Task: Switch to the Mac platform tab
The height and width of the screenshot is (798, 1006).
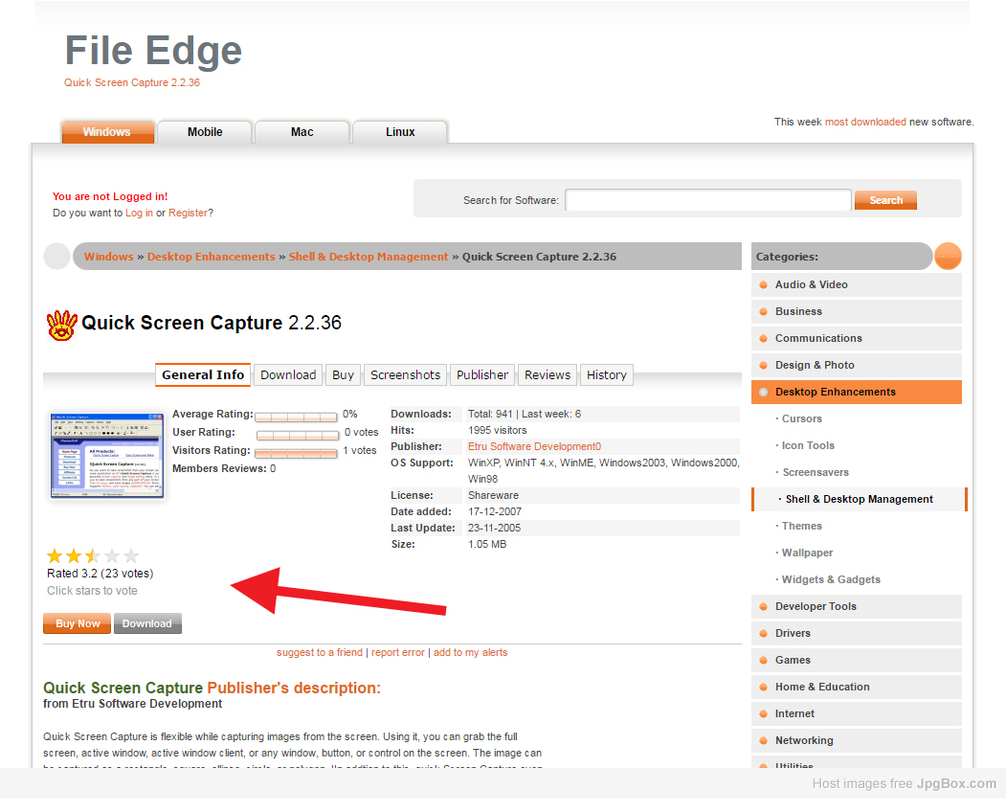Action: pyautogui.click(x=302, y=132)
